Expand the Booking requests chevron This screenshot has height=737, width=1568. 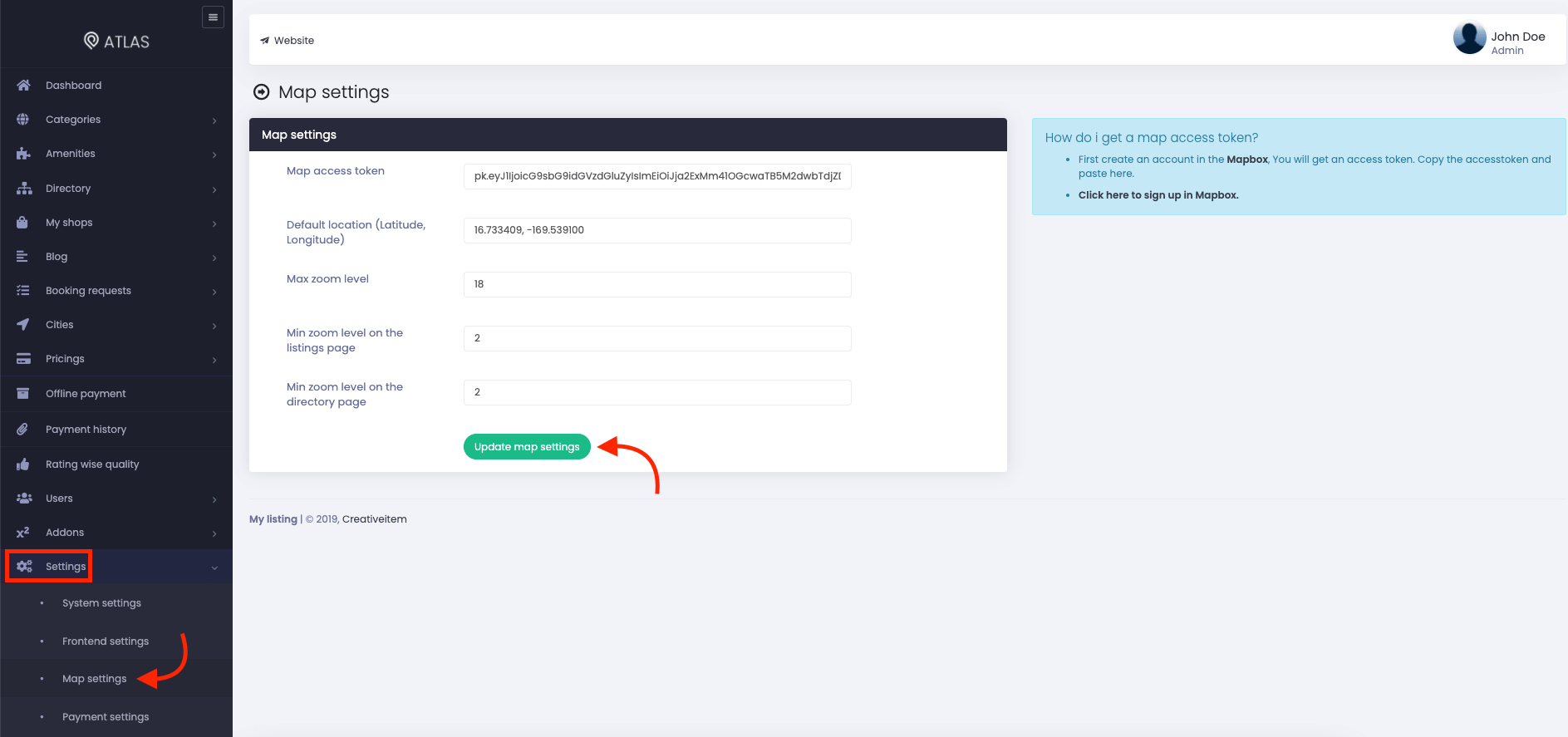(x=214, y=292)
